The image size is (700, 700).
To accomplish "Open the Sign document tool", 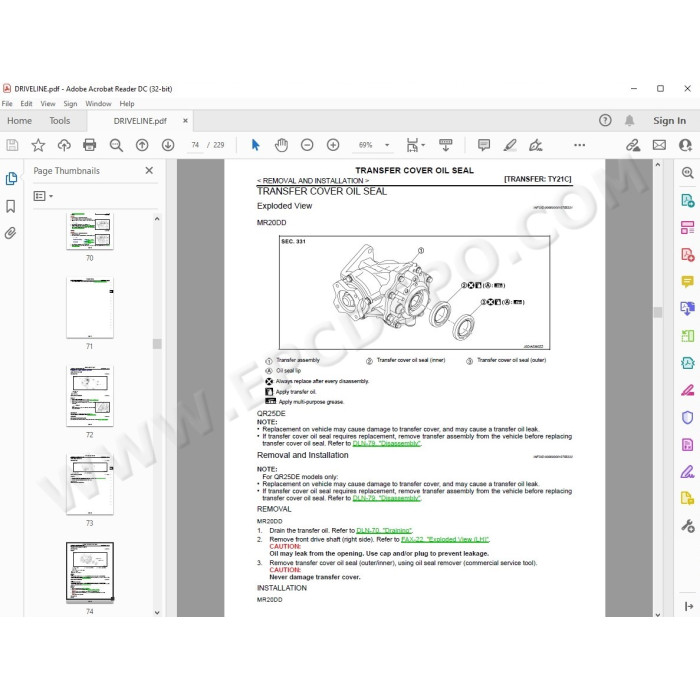I will (536, 145).
